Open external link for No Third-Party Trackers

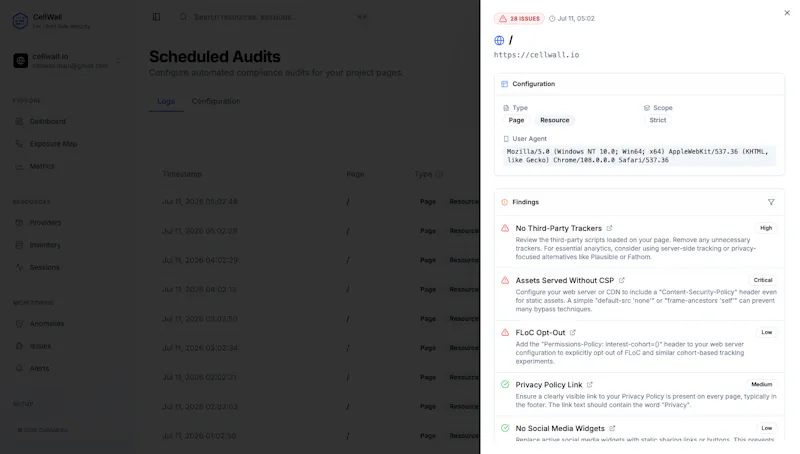coord(609,228)
